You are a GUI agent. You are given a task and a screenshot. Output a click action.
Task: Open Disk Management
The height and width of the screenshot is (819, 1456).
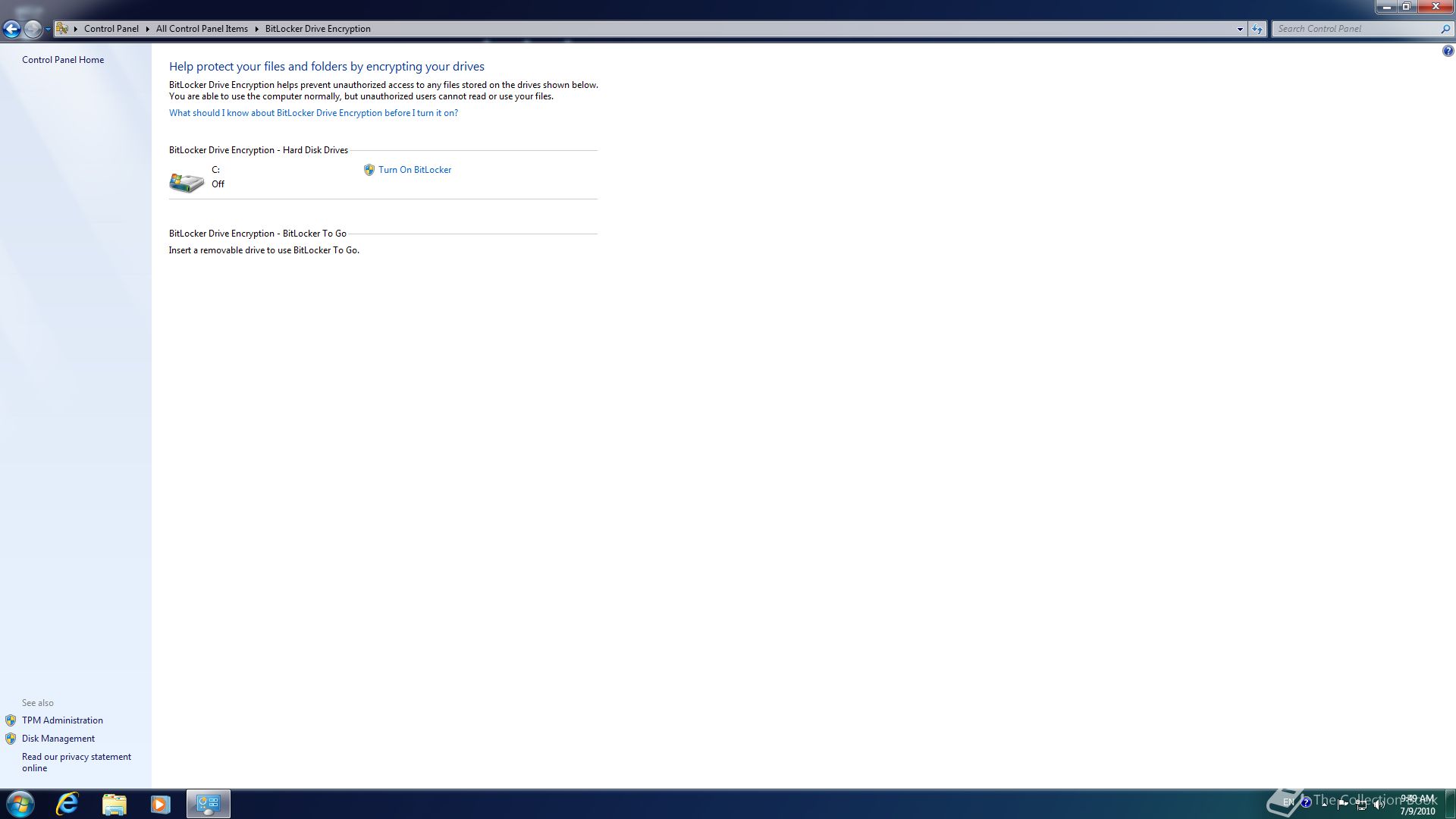[x=58, y=739]
